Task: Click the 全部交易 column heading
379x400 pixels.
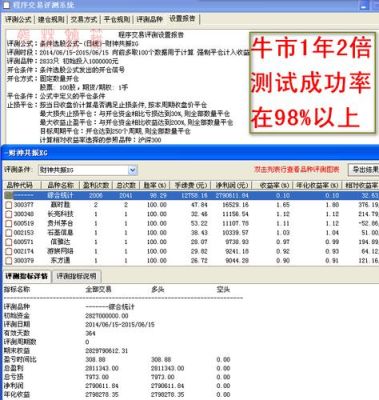Action: [98, 289]
